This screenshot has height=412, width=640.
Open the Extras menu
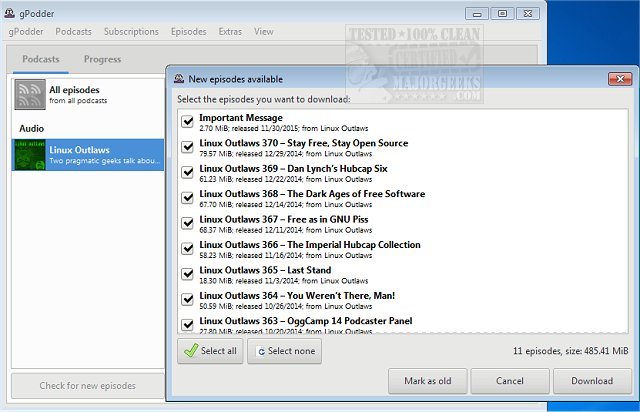click(230, 31)
